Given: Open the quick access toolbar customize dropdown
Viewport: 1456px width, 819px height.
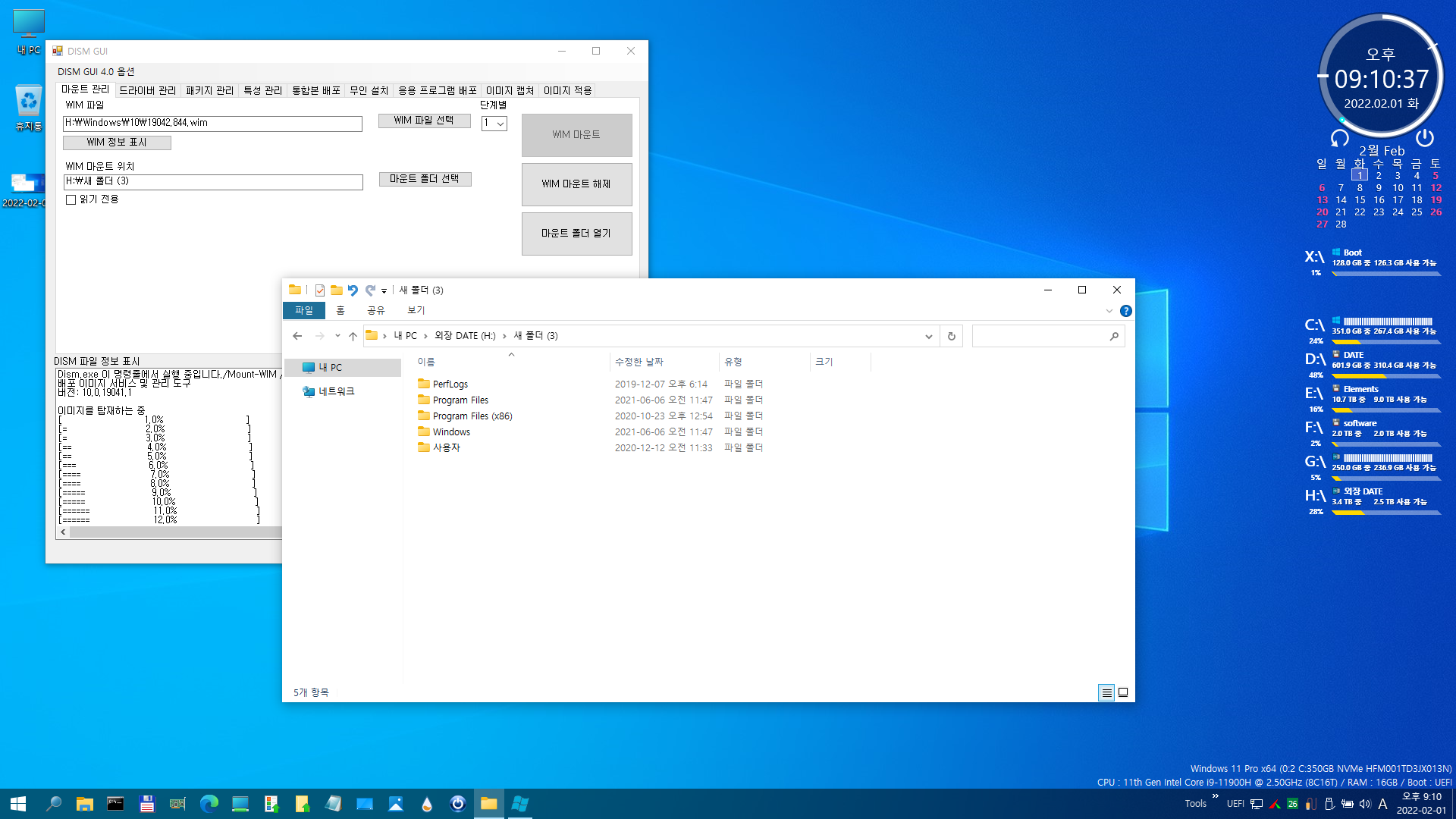Looking at the screenshot, I should (x=384, y=291).
